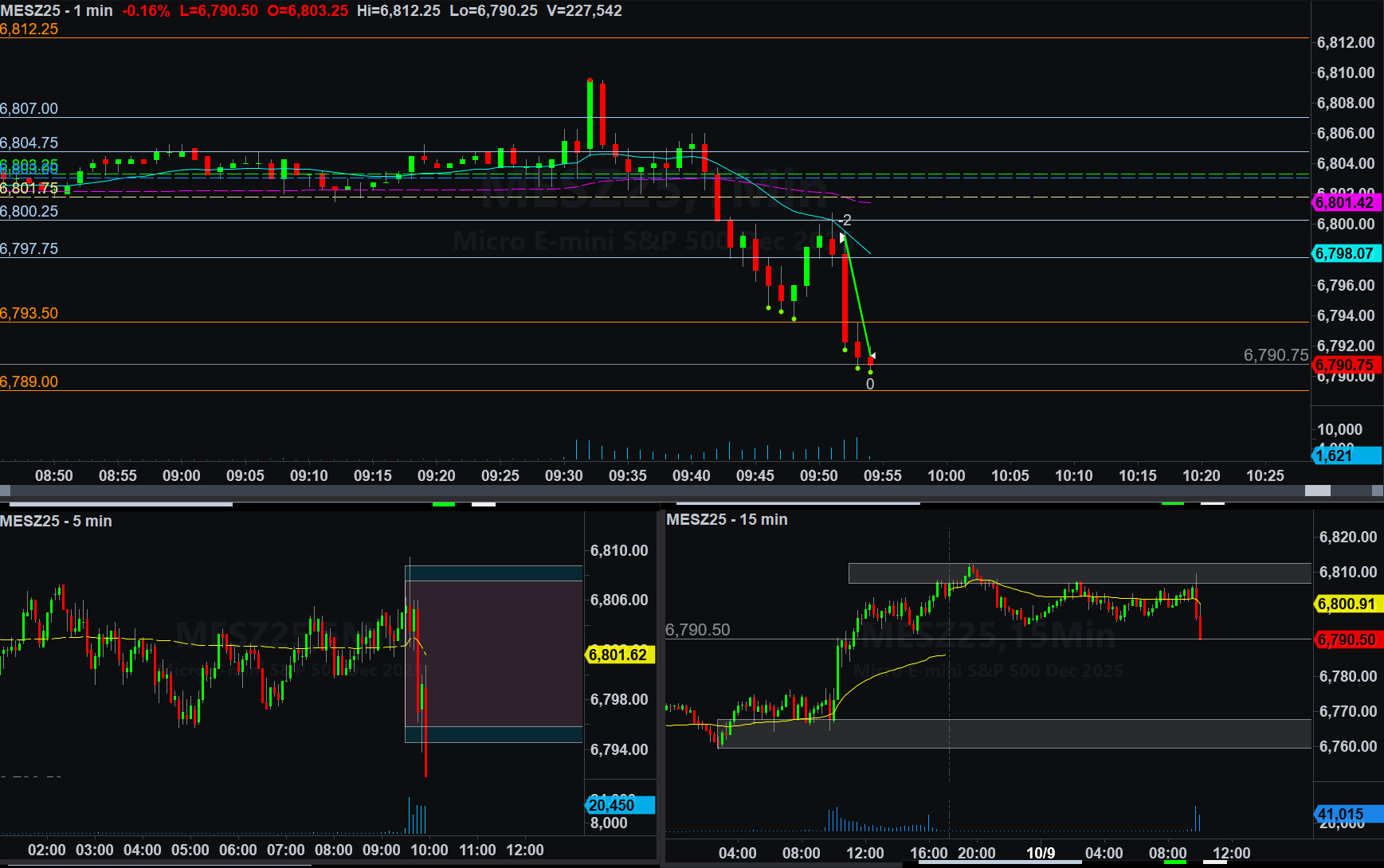Click the horizontal scrollbar thumb under 1 min chart
The height and width of the screenshot is (868, 1384).
(x=1317, y=491)
